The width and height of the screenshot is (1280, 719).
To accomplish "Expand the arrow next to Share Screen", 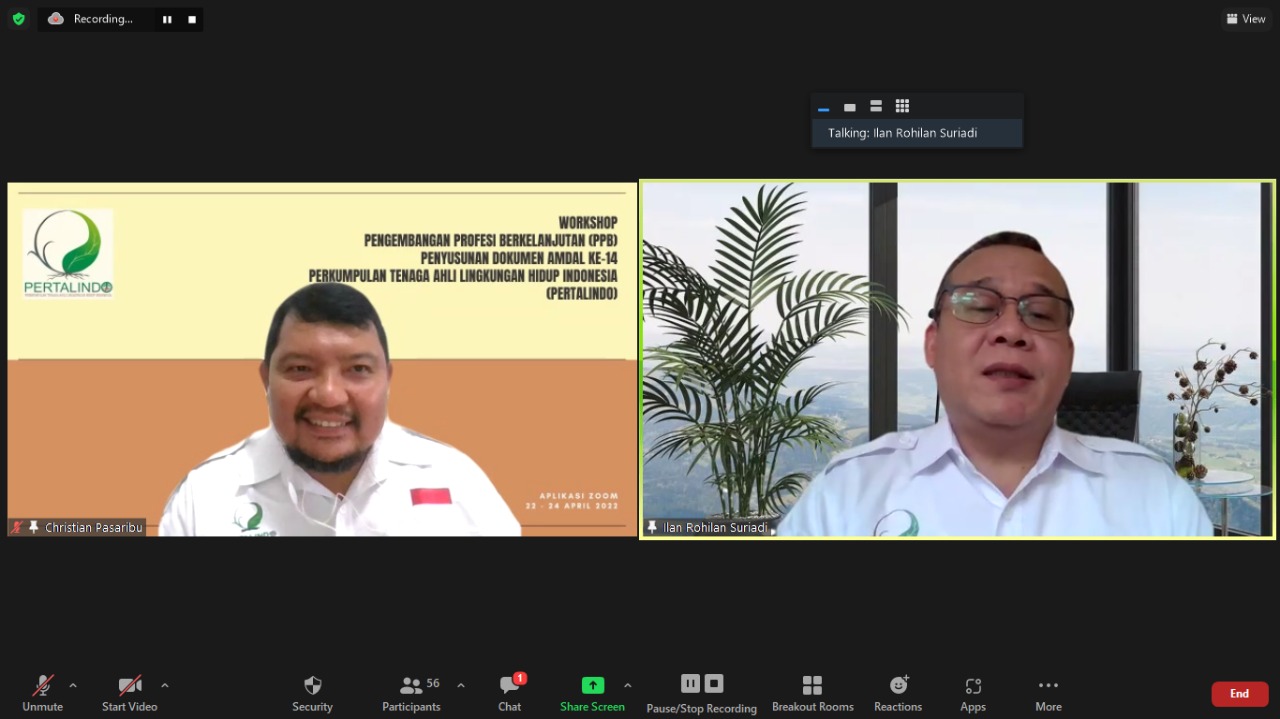I will click(627, 686).
